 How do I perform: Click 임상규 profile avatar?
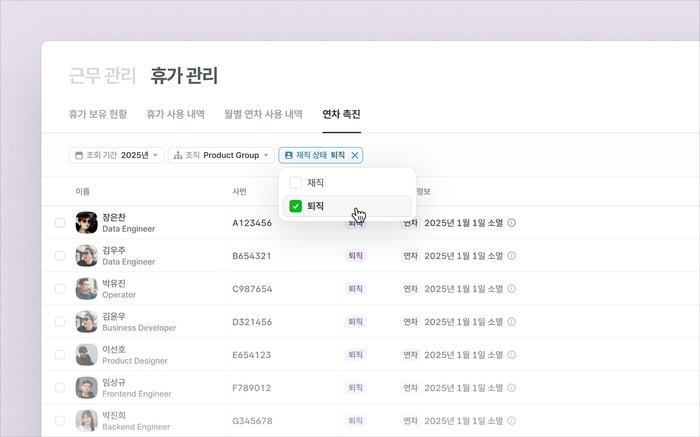point(87,388)
